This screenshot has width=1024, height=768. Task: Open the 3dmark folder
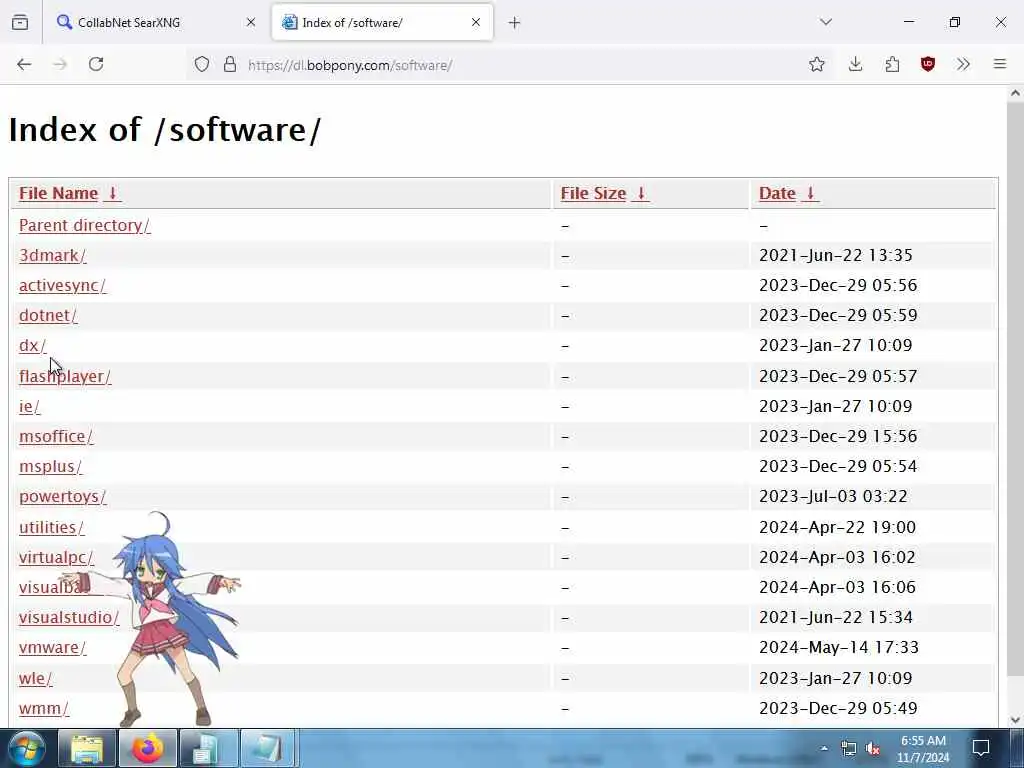click(52, 255)
